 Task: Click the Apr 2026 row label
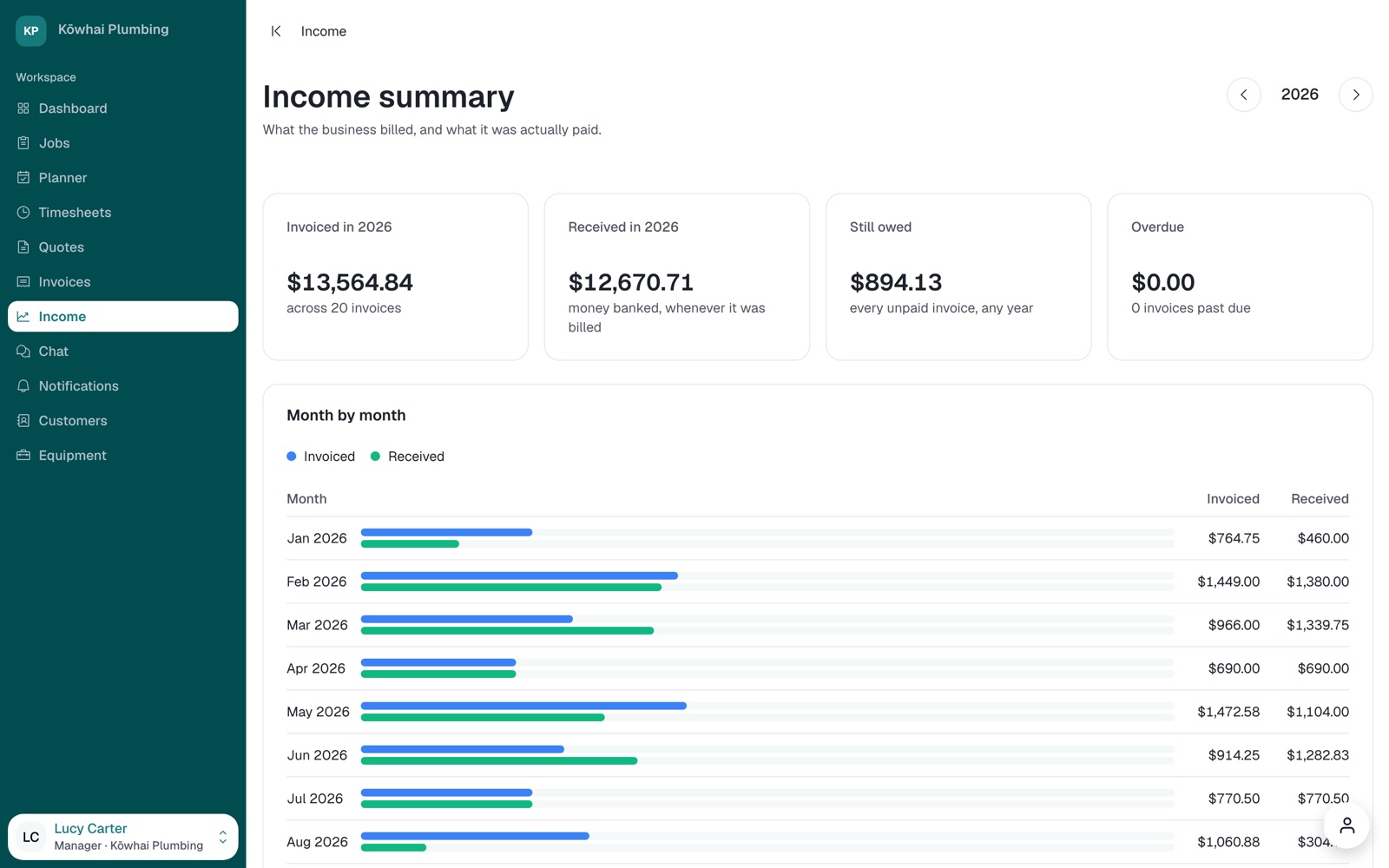tap(316, 668)
